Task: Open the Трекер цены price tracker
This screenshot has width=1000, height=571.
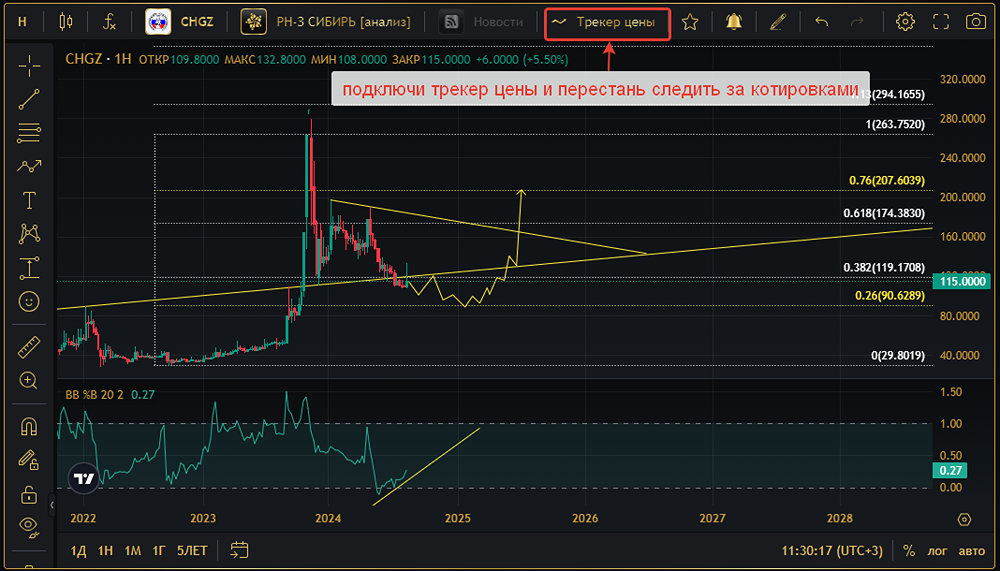Action: click(x=607, y=22)
